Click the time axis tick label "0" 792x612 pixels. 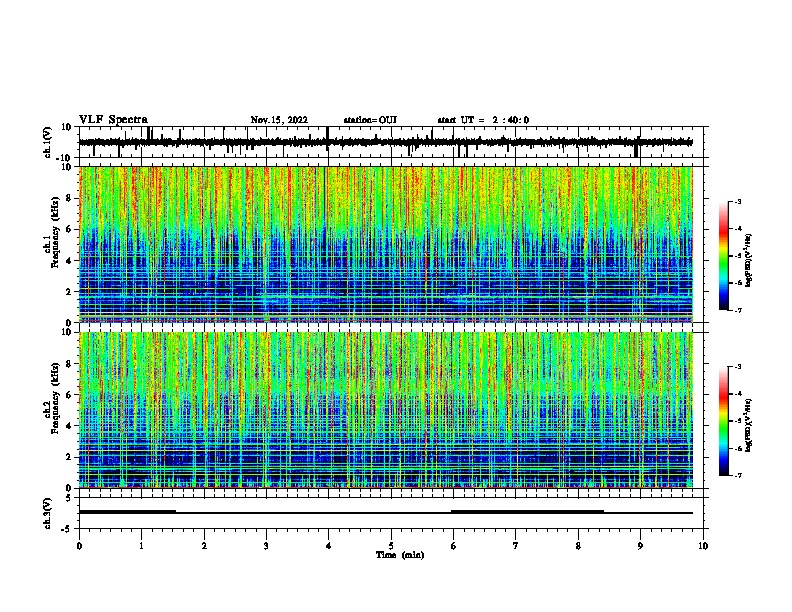79,546
